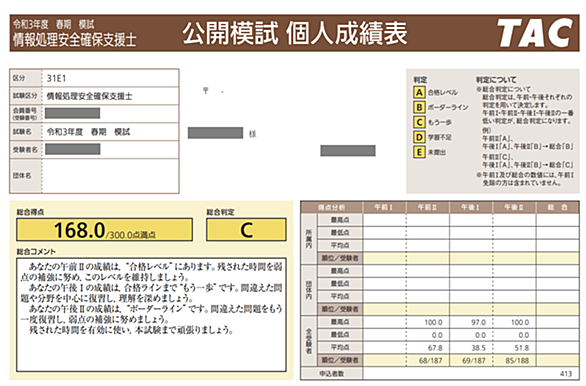Click rank value 69/187

474,361
